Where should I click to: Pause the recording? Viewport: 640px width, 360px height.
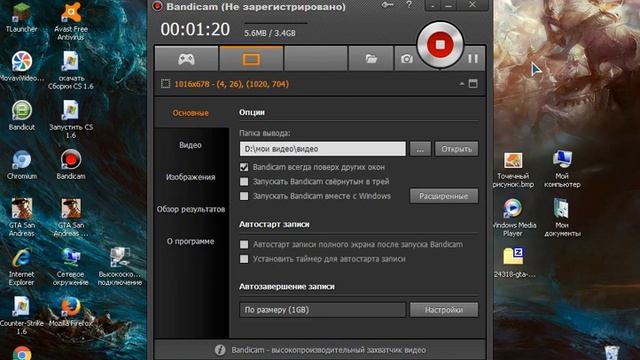click(473, 59)
